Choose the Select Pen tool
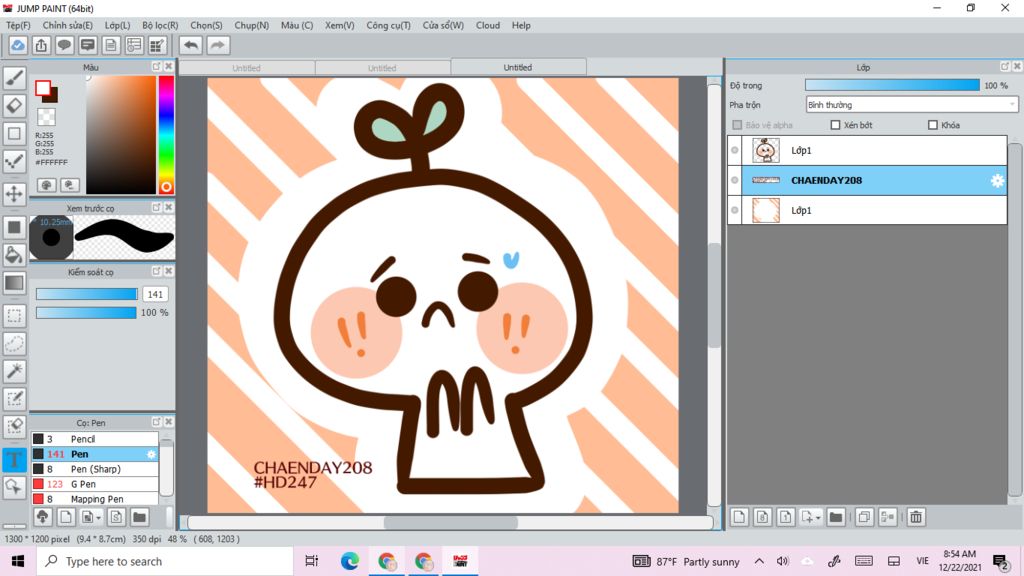Screen dimensions: 1024x576 point(14,399)
